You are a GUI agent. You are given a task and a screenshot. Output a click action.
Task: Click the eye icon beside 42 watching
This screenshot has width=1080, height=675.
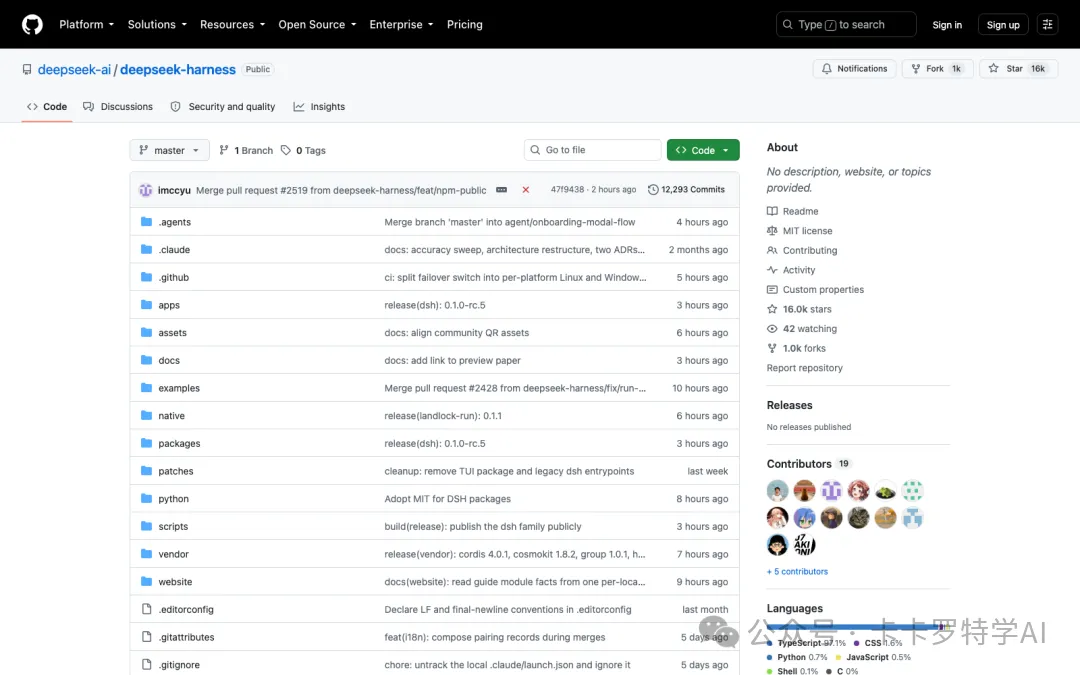tap(772, 329)
